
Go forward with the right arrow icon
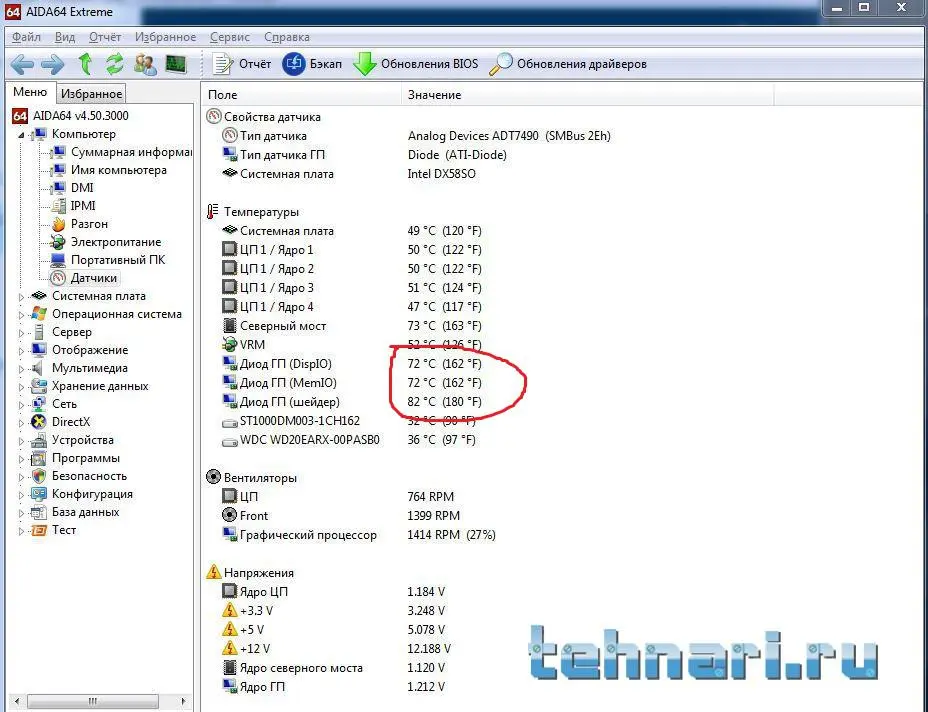(52, 64)
